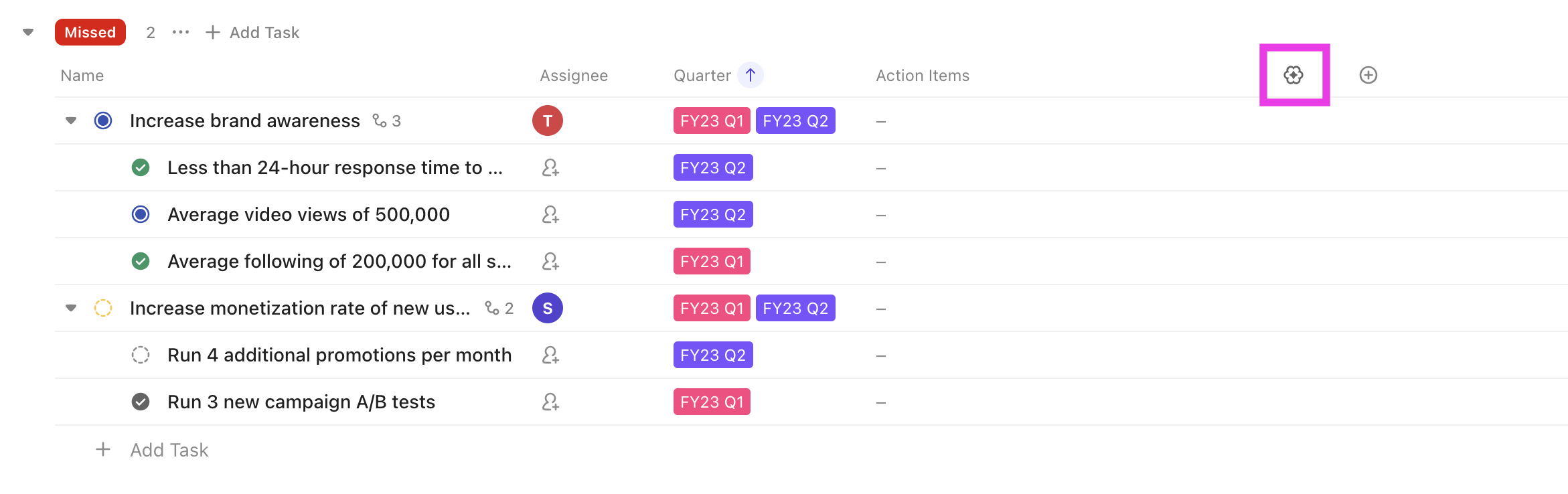Click Add Task next to Missed header

[x=252, y=32]
